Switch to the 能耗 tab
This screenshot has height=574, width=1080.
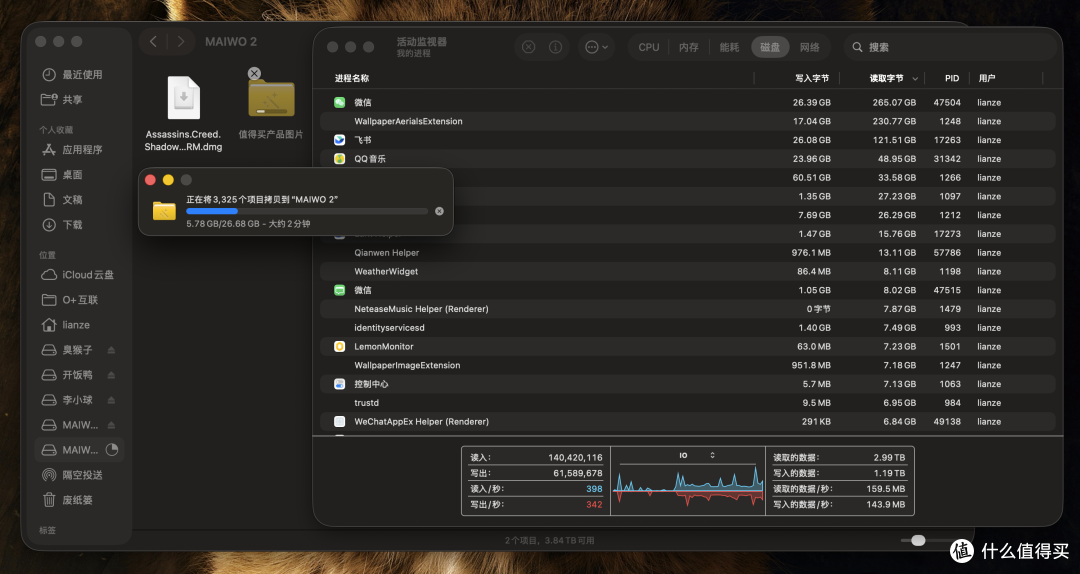pyautogui.click(x=729, y=47)
